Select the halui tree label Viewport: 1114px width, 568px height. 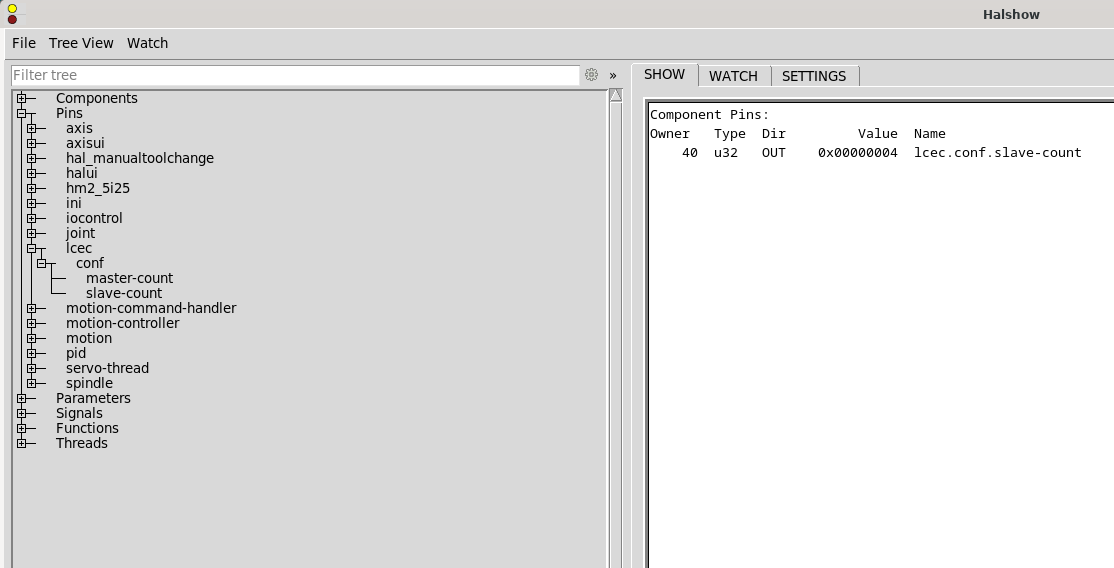pos(82,173)
